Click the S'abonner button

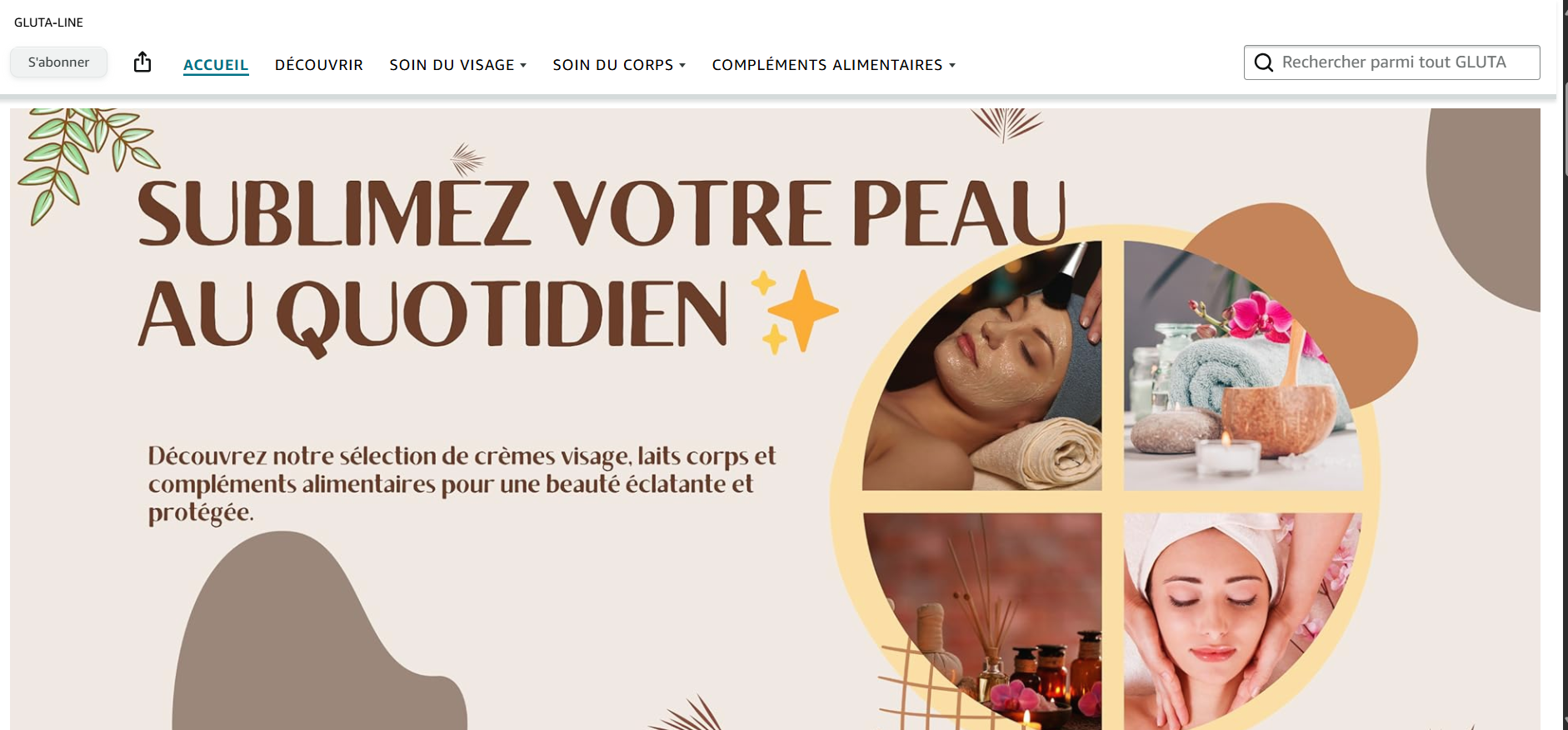[58, 62]
